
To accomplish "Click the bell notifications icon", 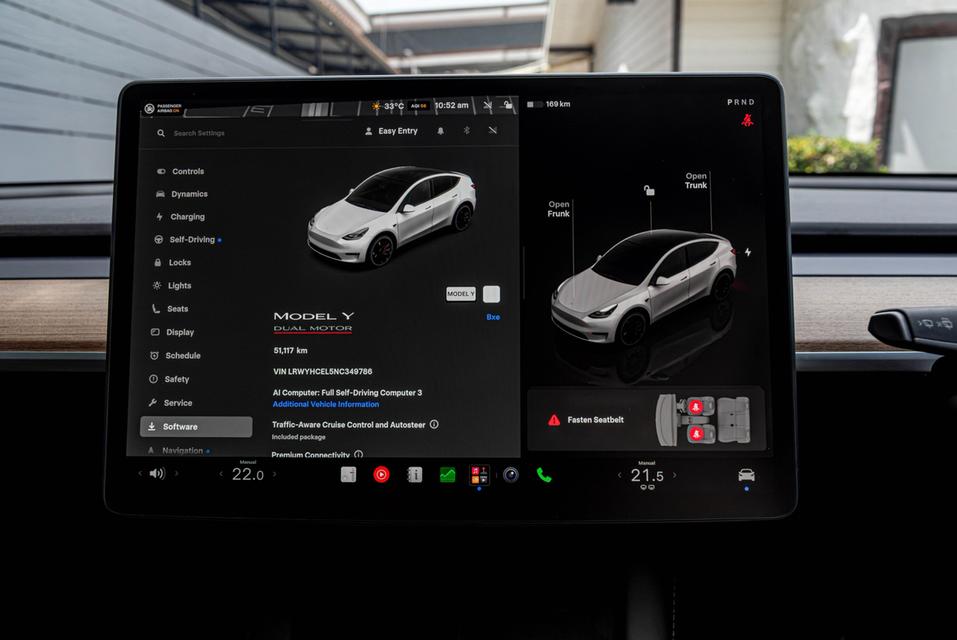I will pos(440,131).
